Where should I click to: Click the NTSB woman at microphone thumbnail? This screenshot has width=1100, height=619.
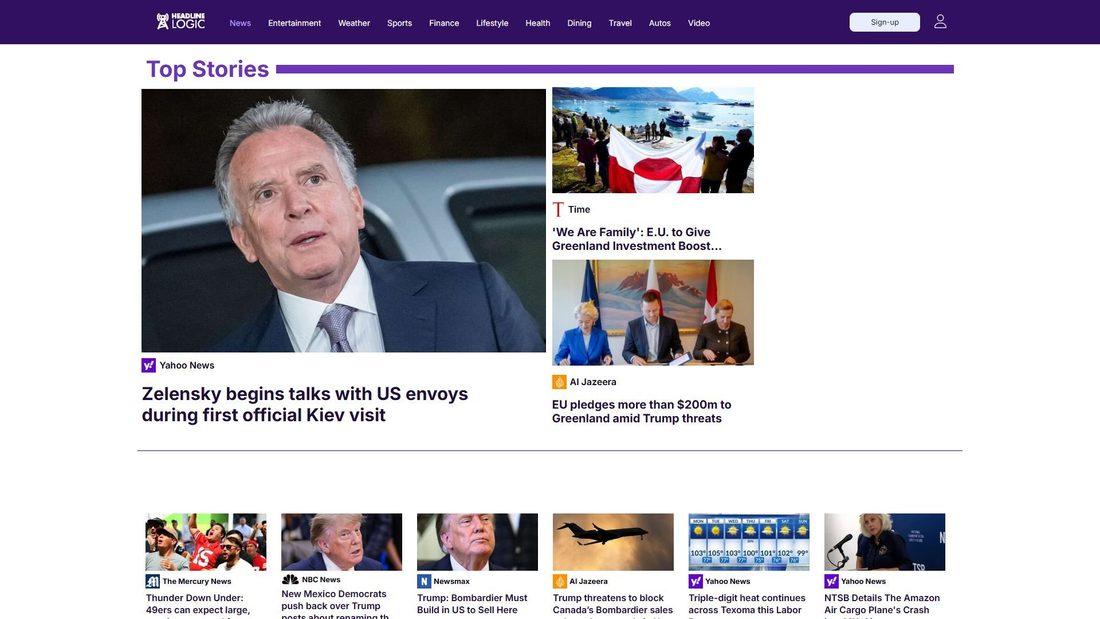(885, 542)
